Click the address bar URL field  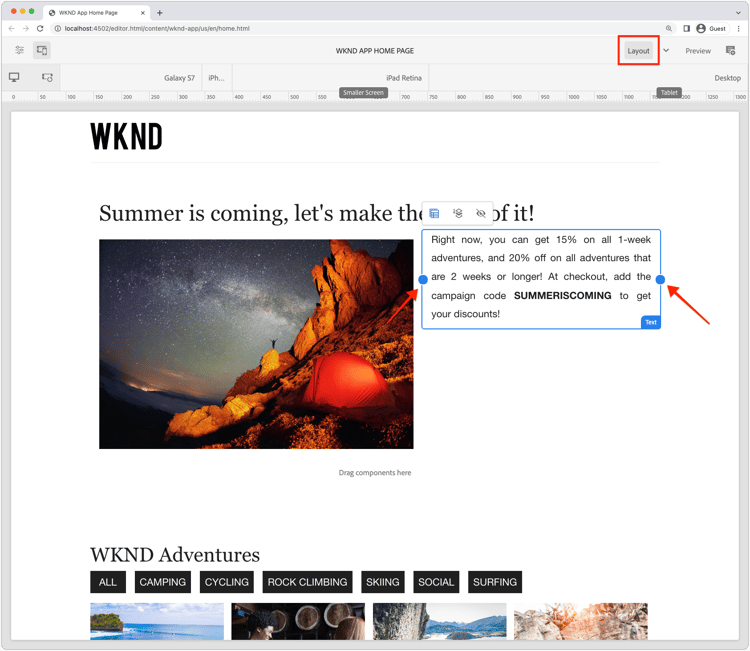(x=363, y=29)
